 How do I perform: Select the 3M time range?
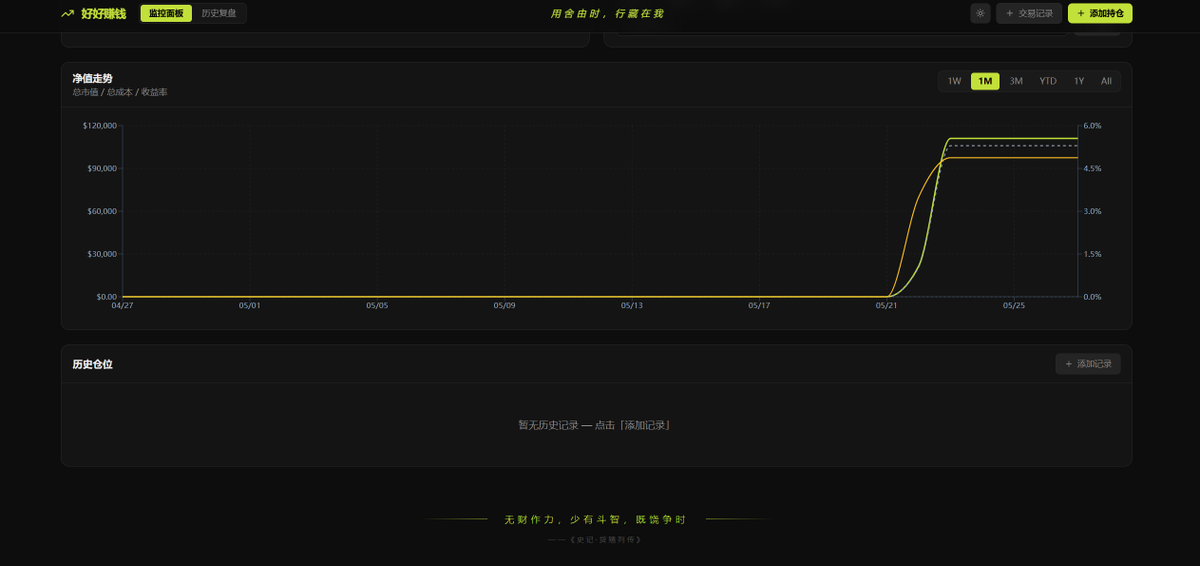point(1016,81)
